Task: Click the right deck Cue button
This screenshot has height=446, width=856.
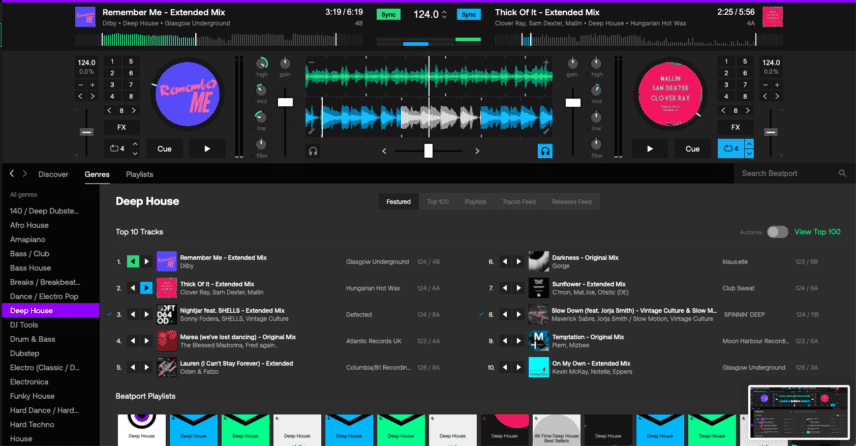Action: click(x=692, y=148)
